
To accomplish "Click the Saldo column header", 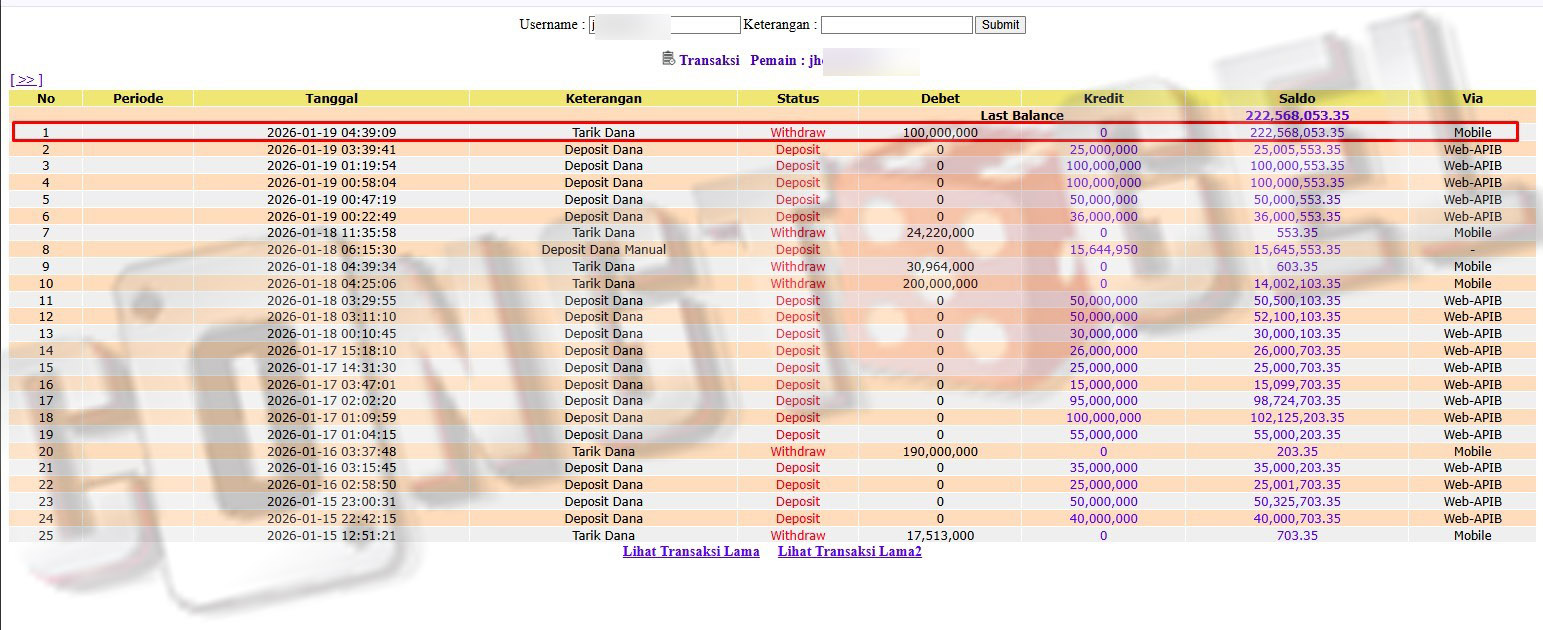I will (x=1296, y=98).
